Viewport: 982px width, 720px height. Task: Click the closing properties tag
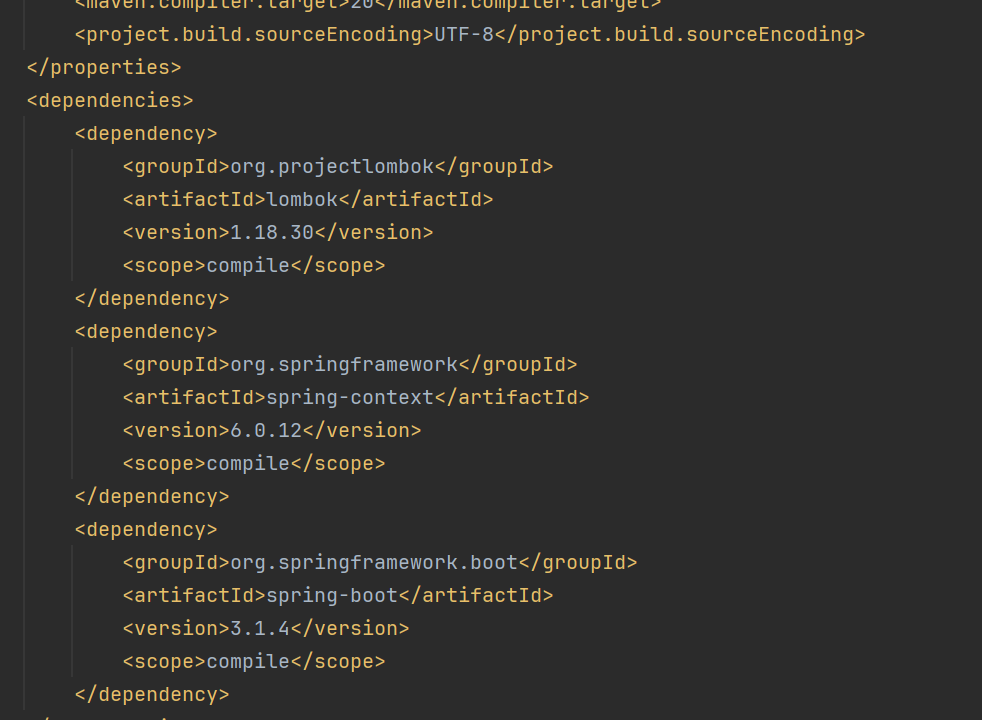coord(104,67)
